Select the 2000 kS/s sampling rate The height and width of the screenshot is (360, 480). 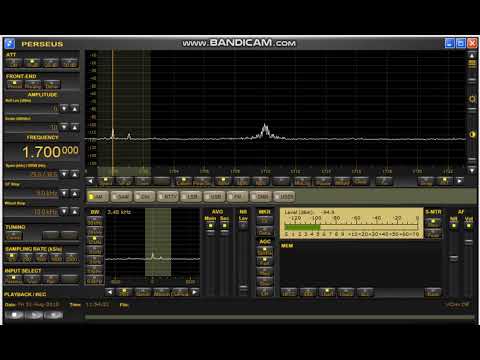point(71,257)
